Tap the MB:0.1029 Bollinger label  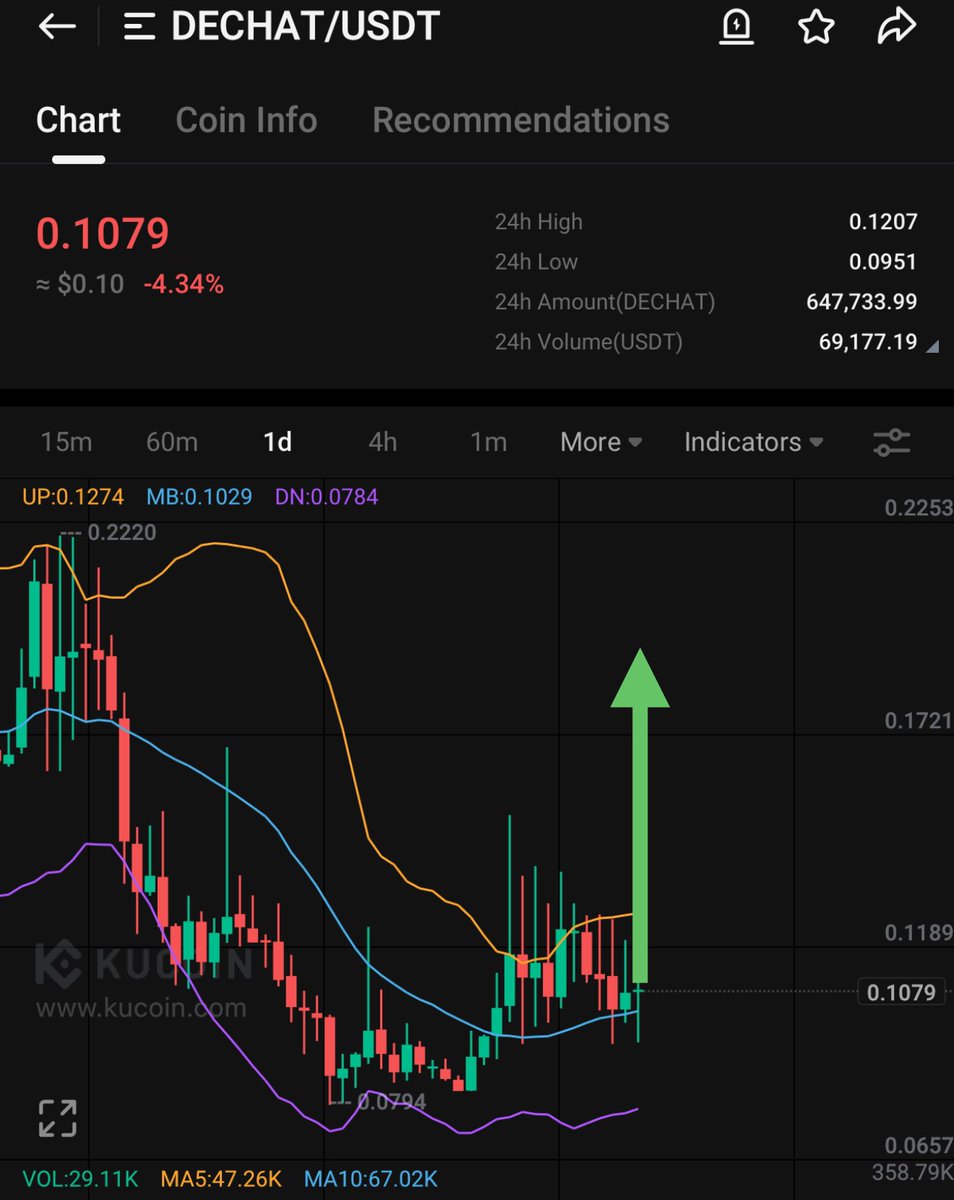tap(199, 496)
